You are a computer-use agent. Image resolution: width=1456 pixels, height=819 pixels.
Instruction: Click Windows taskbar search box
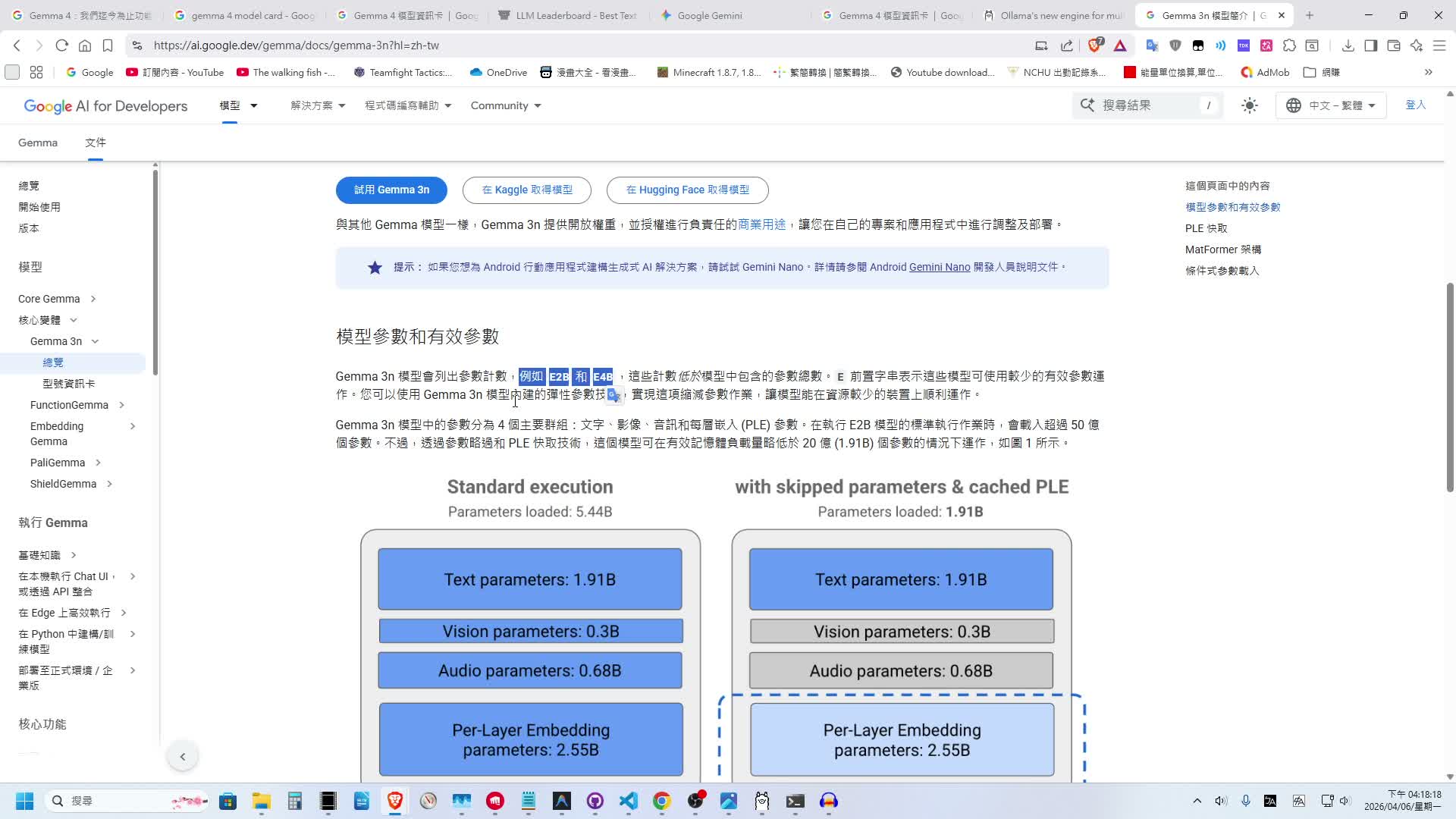126,801
